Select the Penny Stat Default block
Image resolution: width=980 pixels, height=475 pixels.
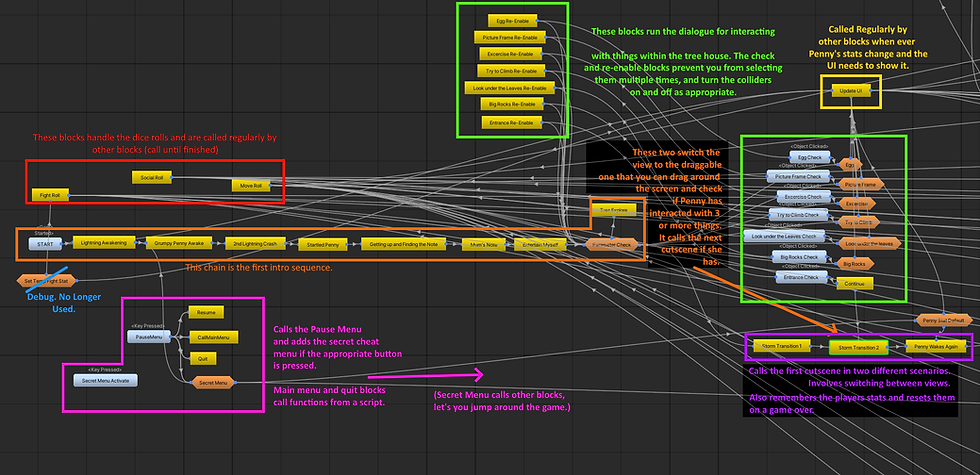(x=944, y=321)
